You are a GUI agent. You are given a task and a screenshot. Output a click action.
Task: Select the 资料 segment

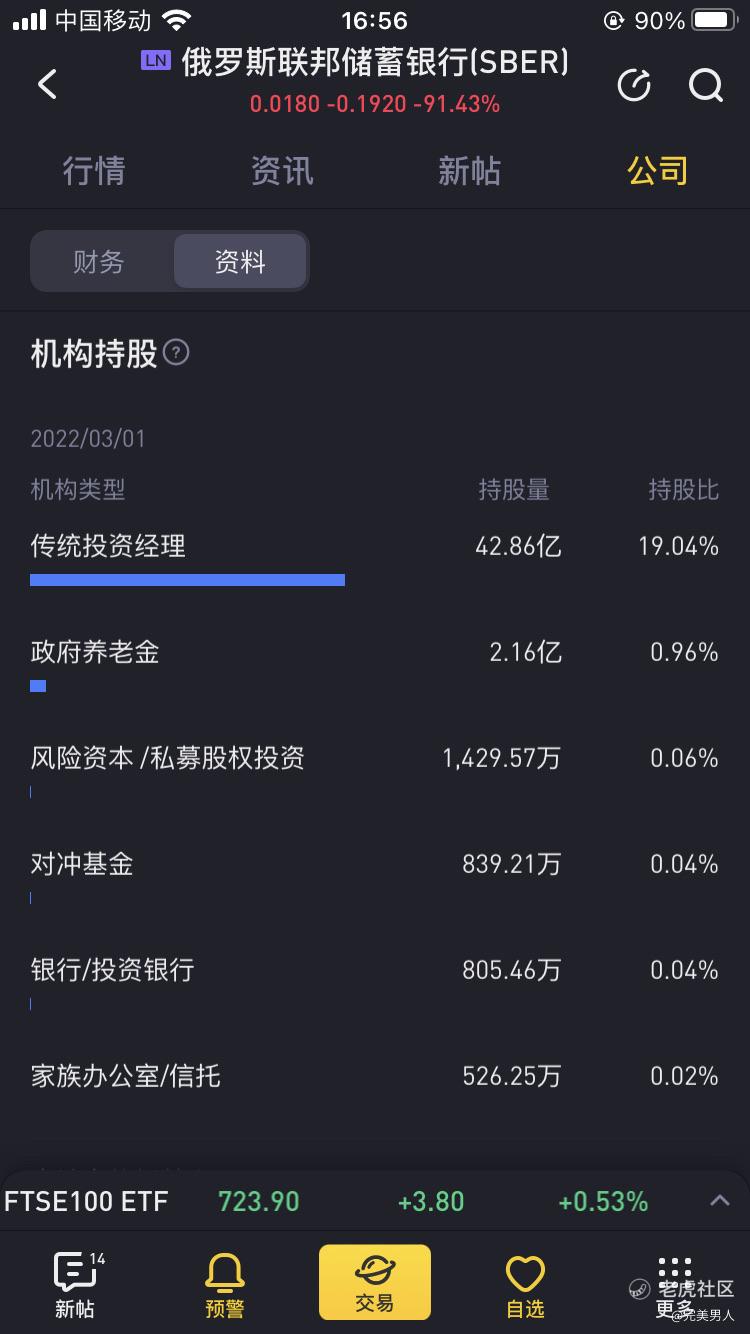click(x=240, y=262)
